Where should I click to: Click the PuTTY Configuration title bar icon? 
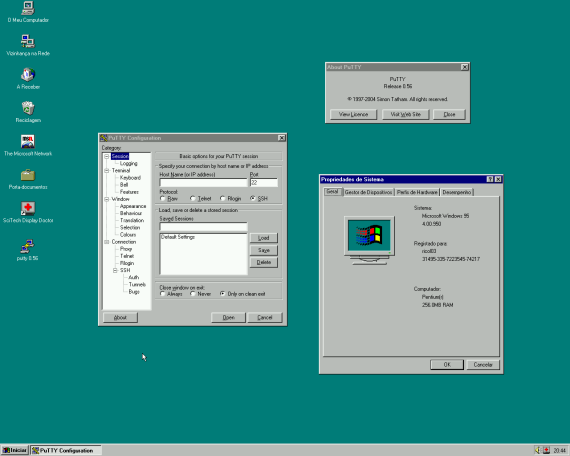(x=104, y=138)
